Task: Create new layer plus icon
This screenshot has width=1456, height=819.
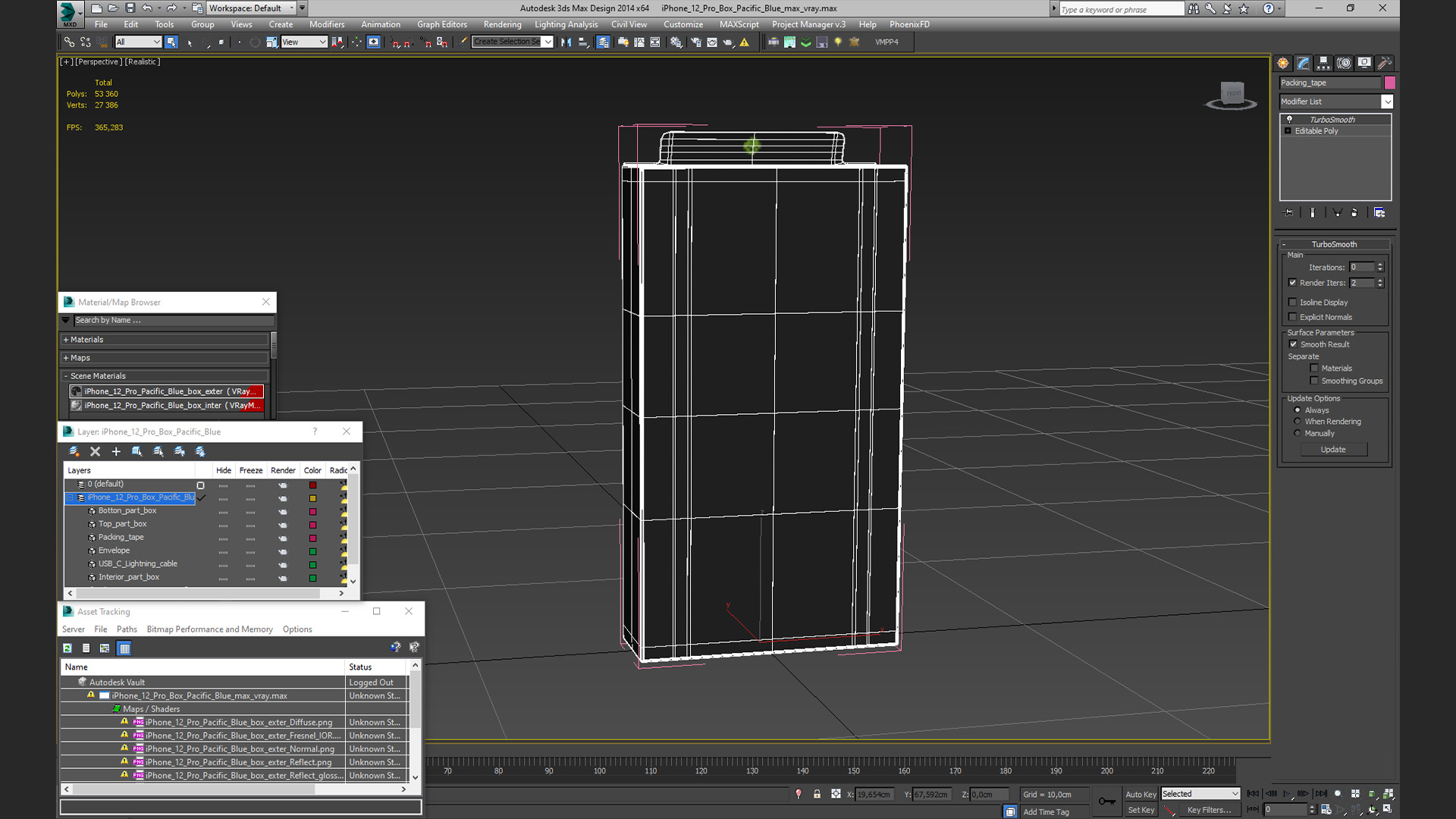Action: (116, 451)
